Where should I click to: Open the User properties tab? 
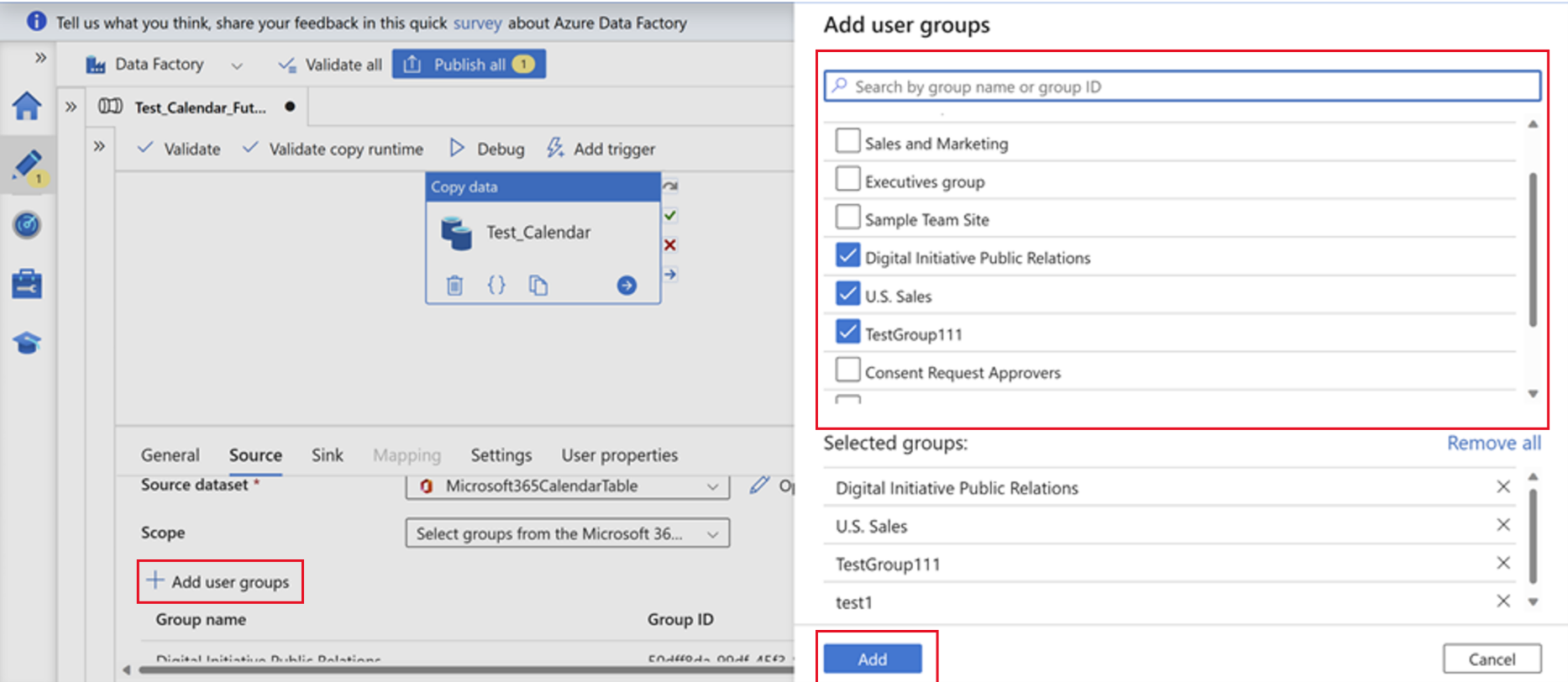[619, 455]
